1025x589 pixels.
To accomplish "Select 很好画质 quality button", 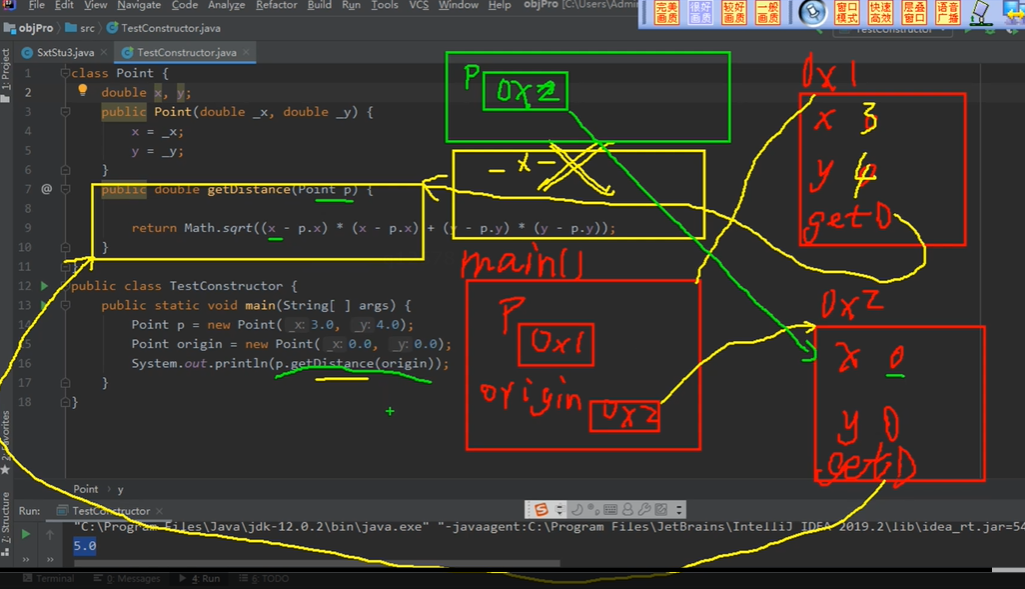I will [x=700, y=13].
